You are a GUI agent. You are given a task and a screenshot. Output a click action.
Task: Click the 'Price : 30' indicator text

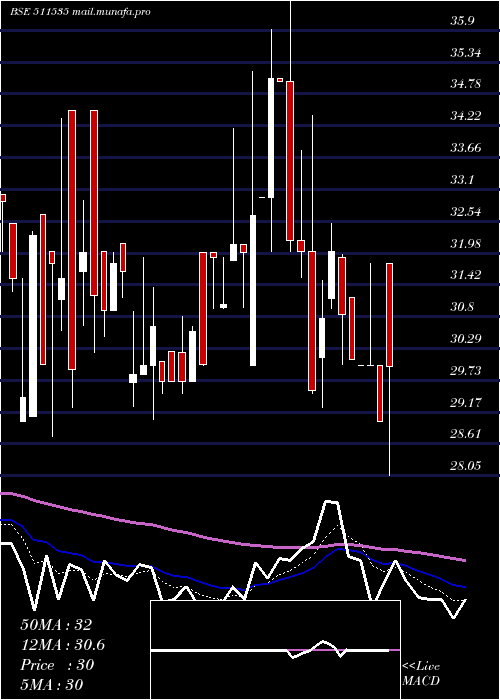coord(57,665)
